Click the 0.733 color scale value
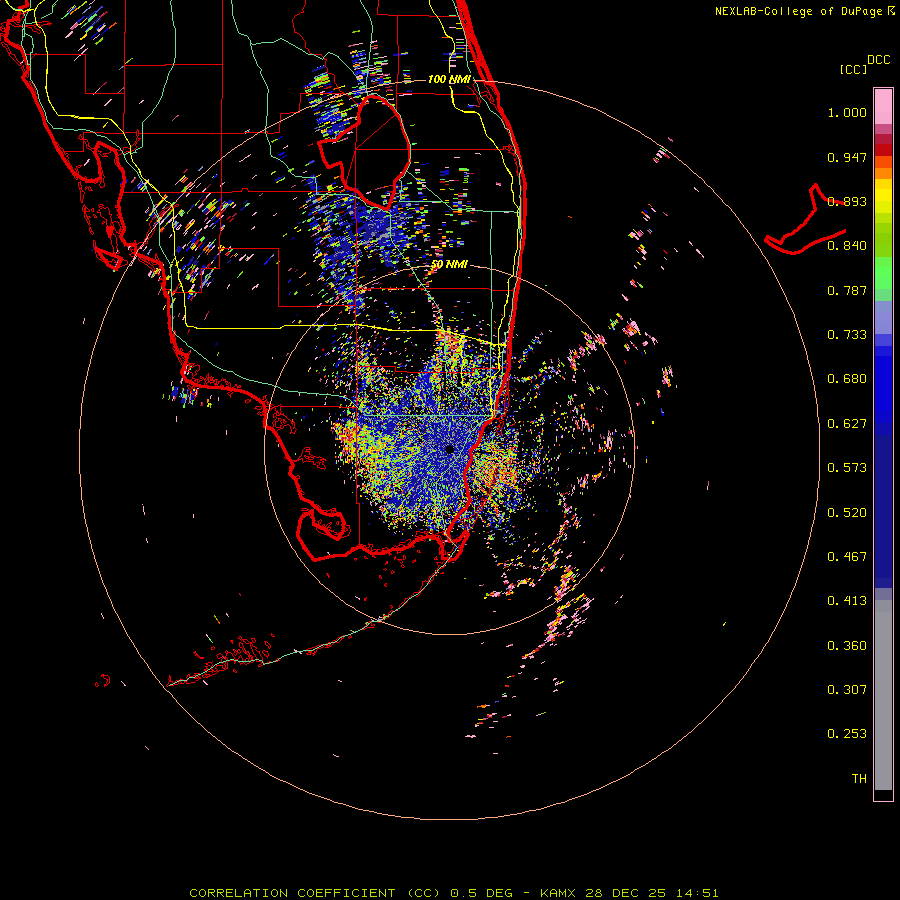This screenshot has height=900, width=900. [847, 335]
